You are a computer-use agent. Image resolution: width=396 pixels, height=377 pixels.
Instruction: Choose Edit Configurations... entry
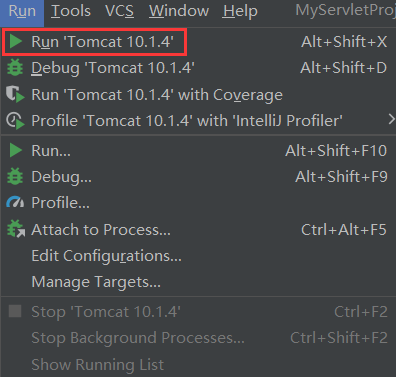pos(198,256)
